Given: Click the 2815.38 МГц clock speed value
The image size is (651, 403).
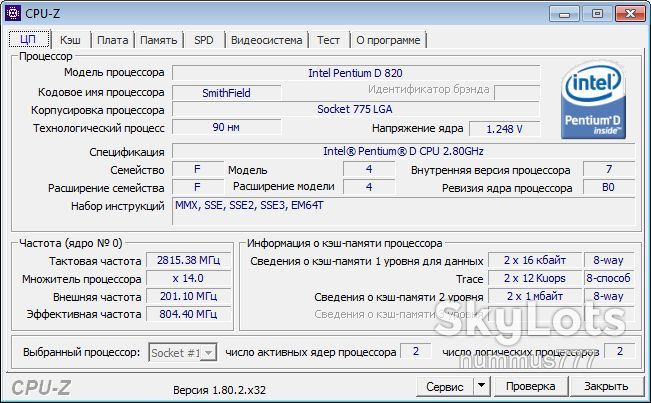Looking at the screenshot, I should [x=188, y=260].
